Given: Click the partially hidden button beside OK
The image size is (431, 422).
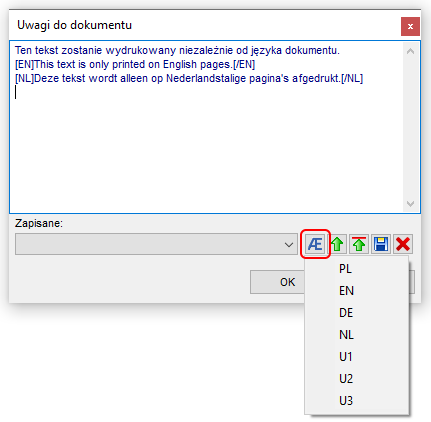Looking at the screenshot, I should [x=412, y=282].
